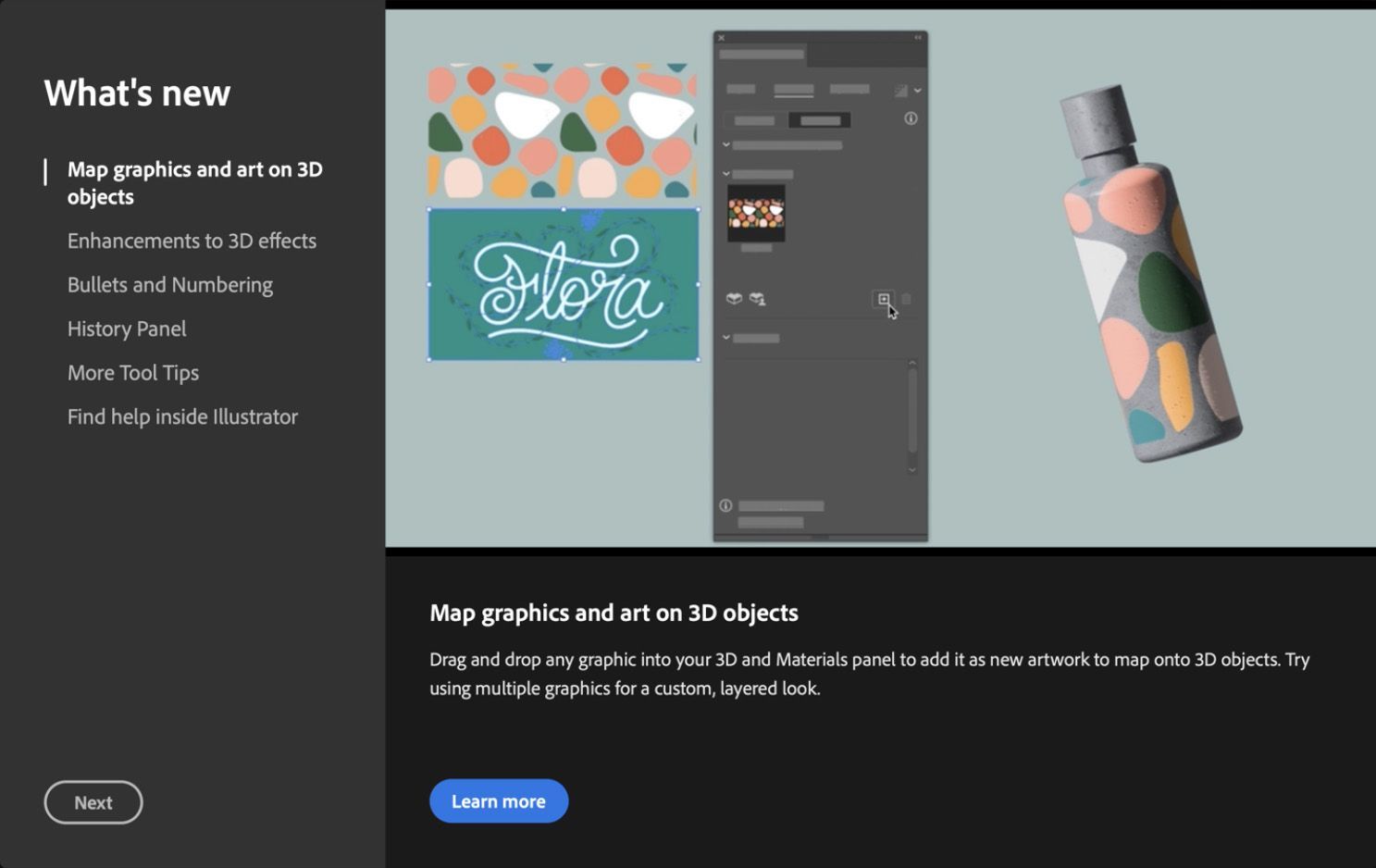Collapse the properties section chevron below icons

pos(726,338)
